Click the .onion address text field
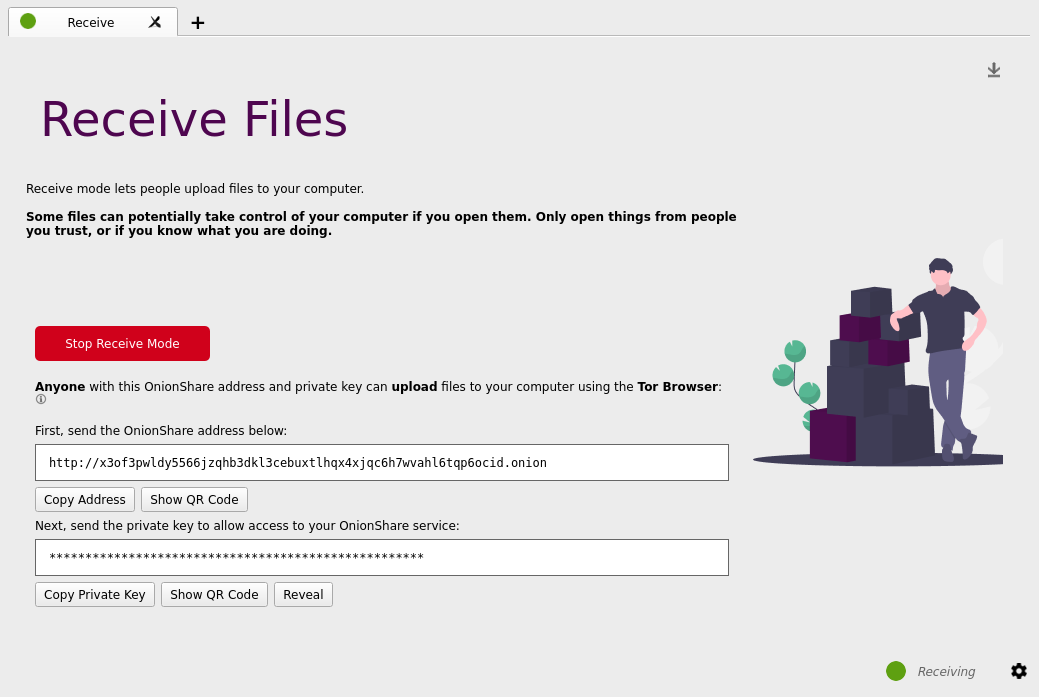 [x=381, y=462]
